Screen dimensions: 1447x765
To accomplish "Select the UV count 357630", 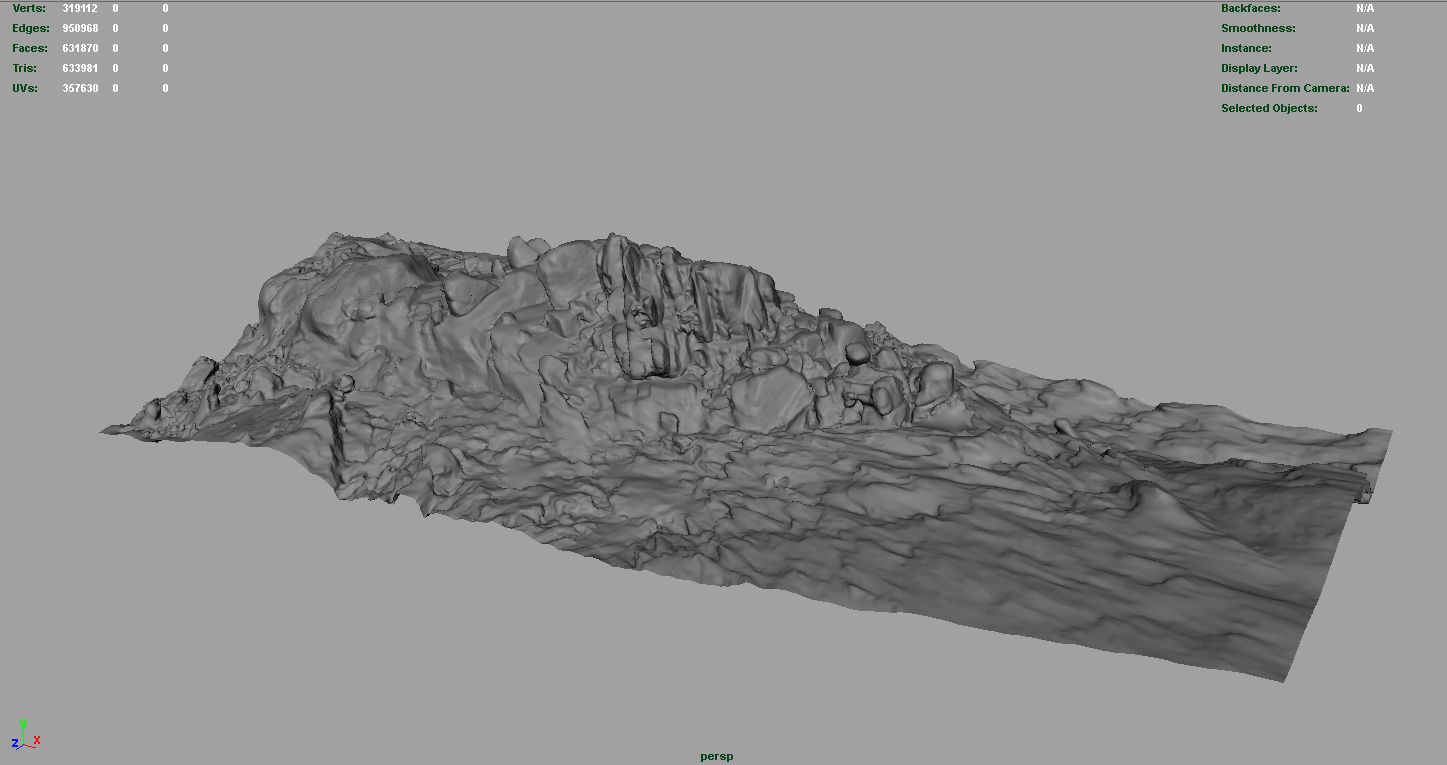I will pyautogui.click(x=80, y=88).
